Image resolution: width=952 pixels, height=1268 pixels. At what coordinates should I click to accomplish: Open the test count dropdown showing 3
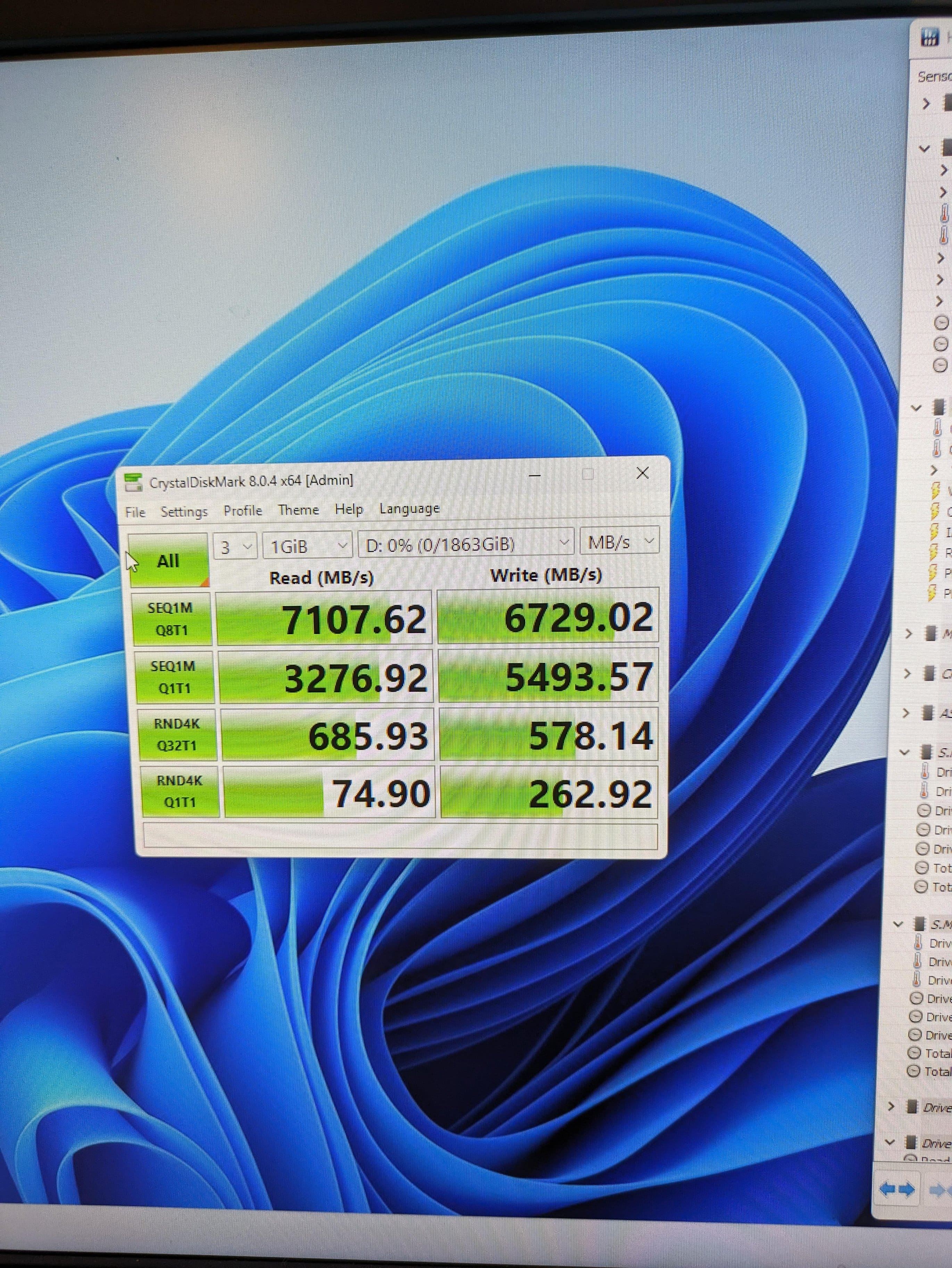pos(234,546)
